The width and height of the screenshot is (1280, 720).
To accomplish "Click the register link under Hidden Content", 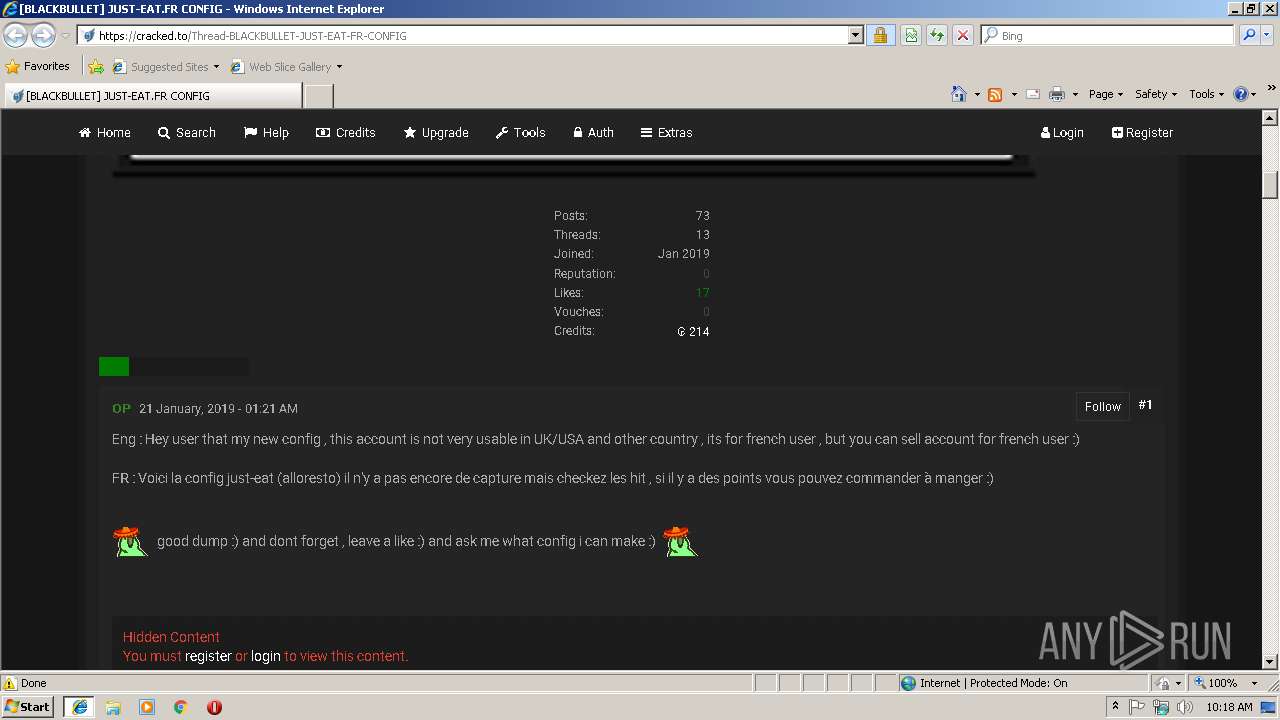I will 208,656.
